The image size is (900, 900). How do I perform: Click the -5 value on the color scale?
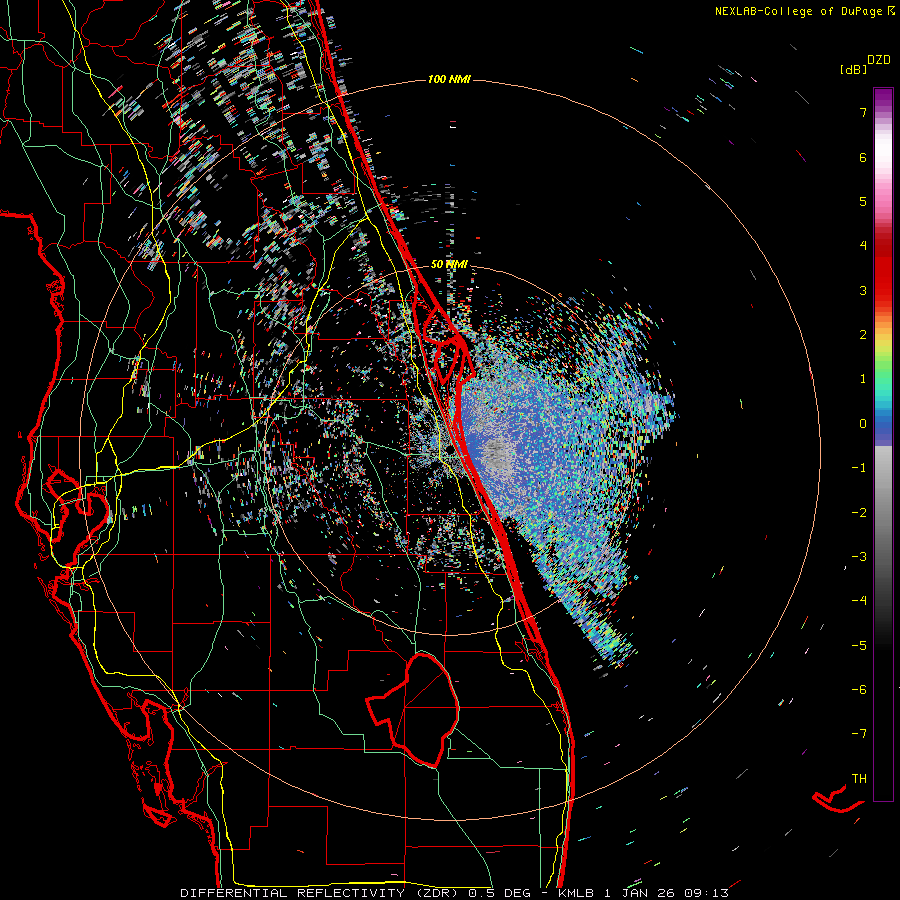coord(859,646)
